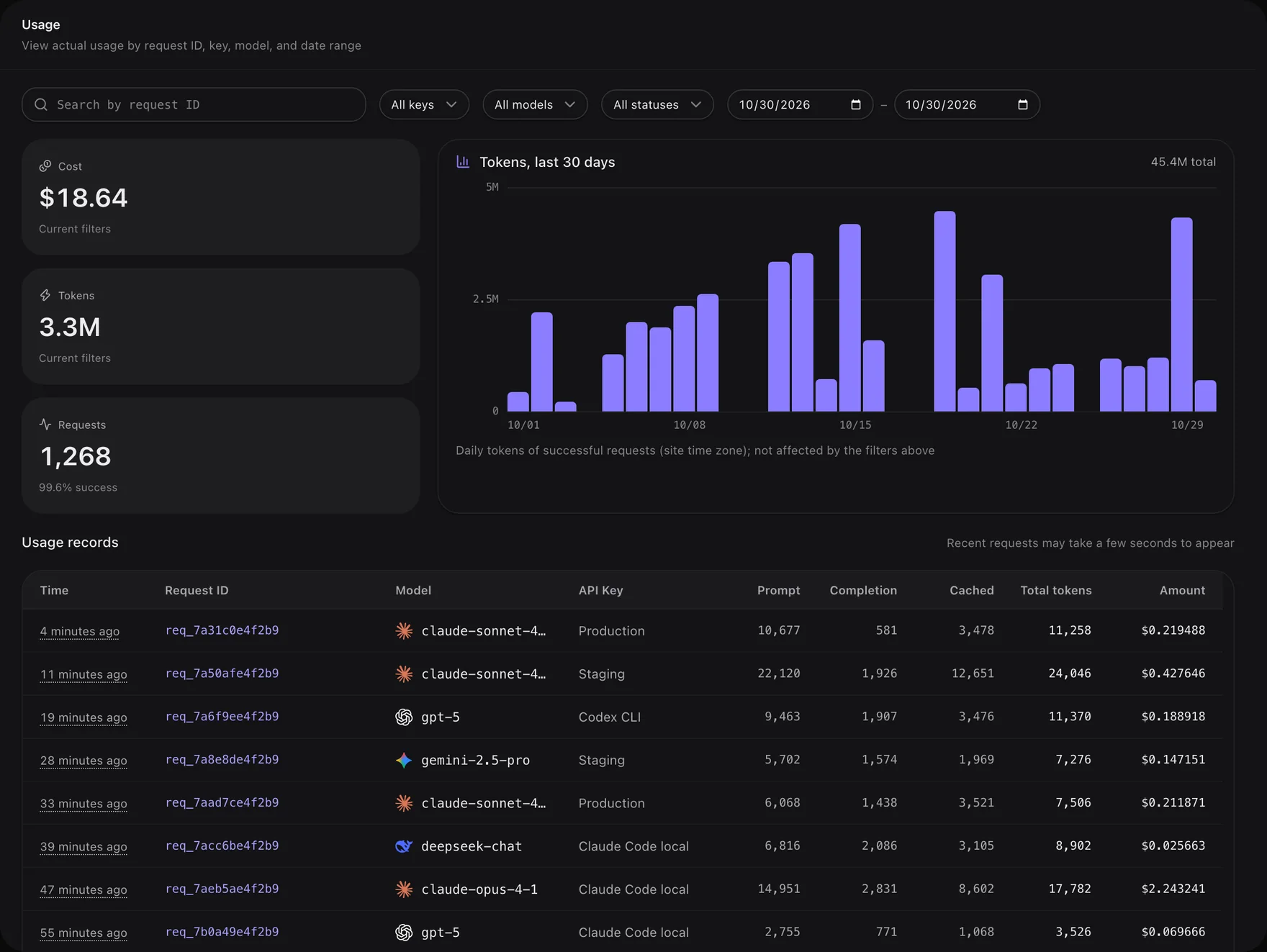The height and width of the screenshot is (952, 1267).
Task: Click Claude icon beside claude-opus-4-1
Action: point(404,889)
